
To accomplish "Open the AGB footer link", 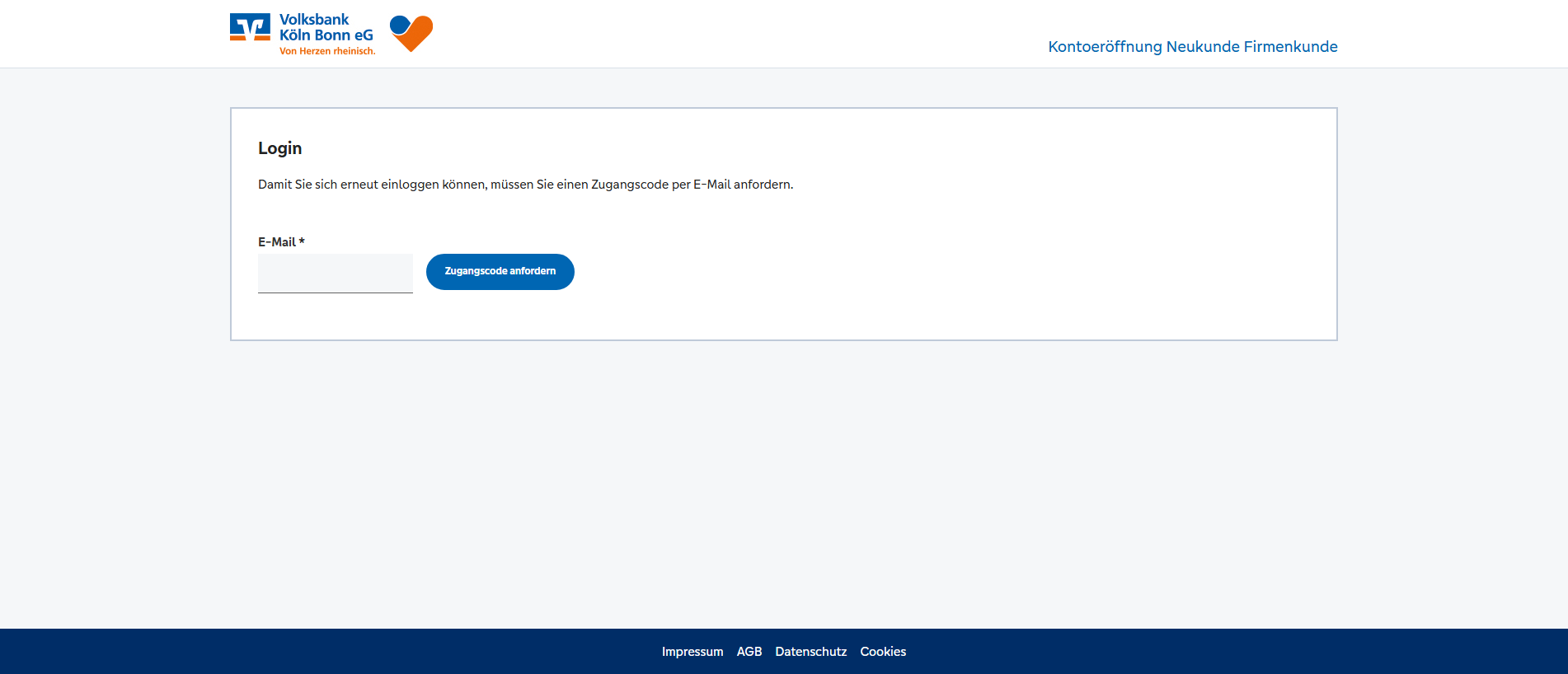I will (749, 652).
